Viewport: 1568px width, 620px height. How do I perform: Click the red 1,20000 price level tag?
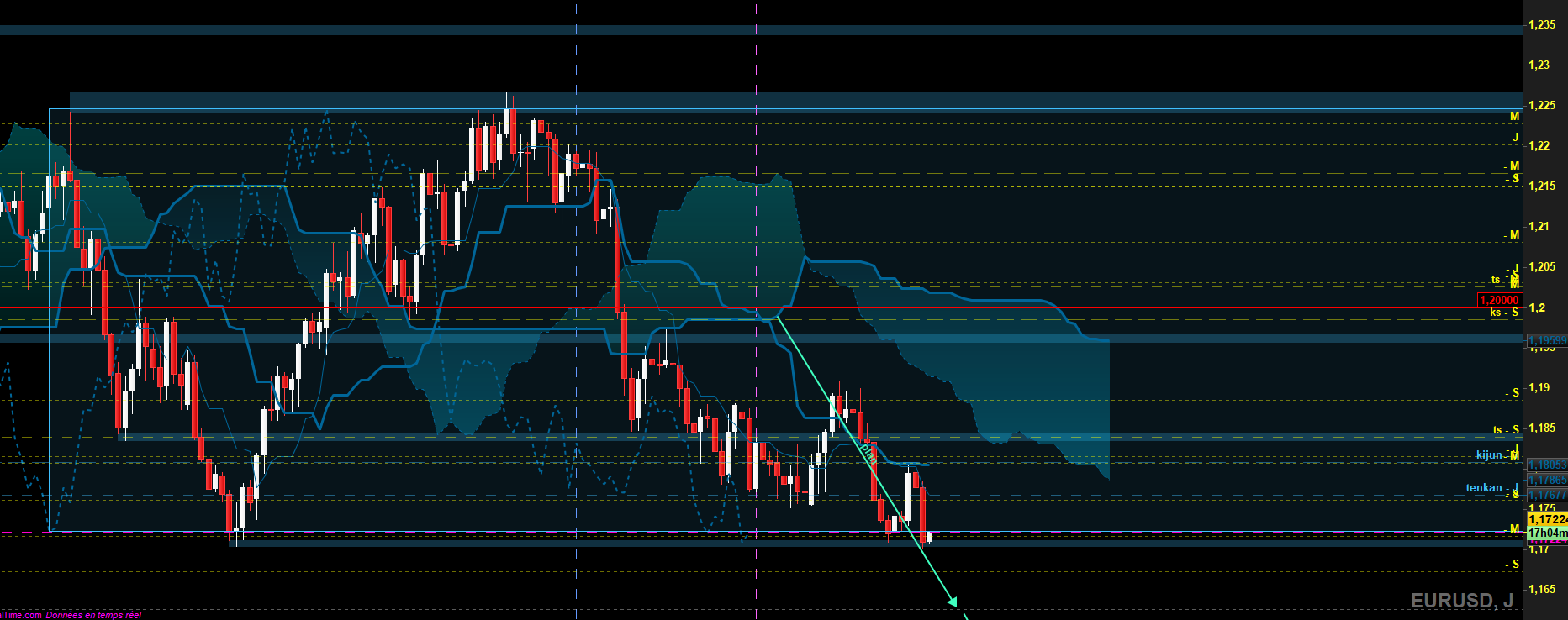pos(1500,300)
